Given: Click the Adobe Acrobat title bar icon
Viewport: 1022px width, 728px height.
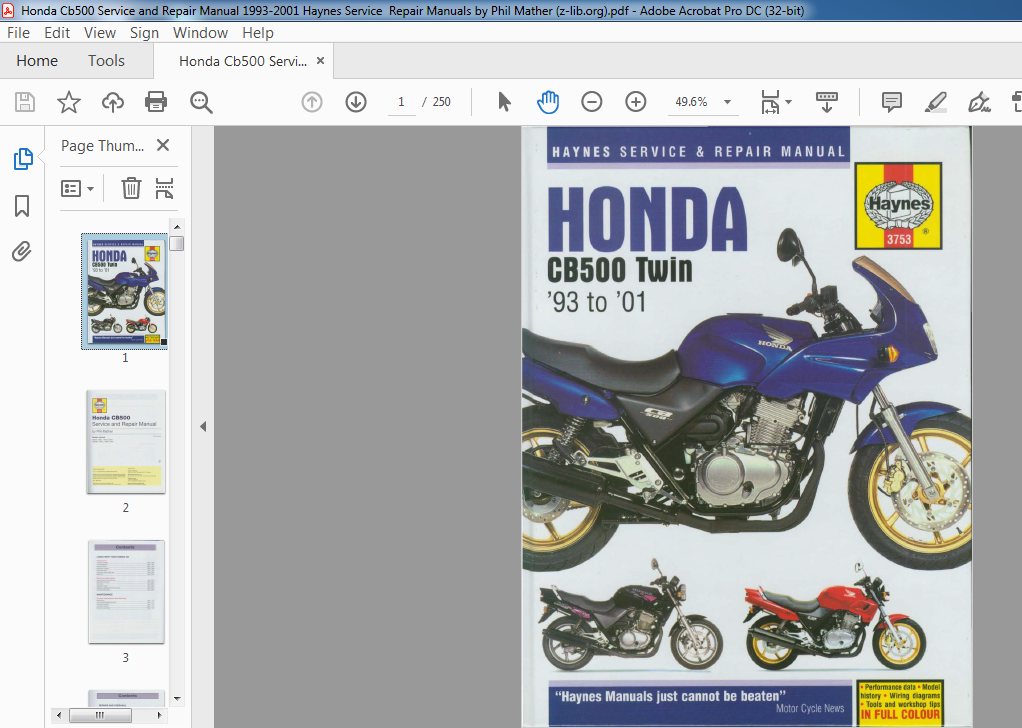Looking at the screenshot, I should [8, 10].
